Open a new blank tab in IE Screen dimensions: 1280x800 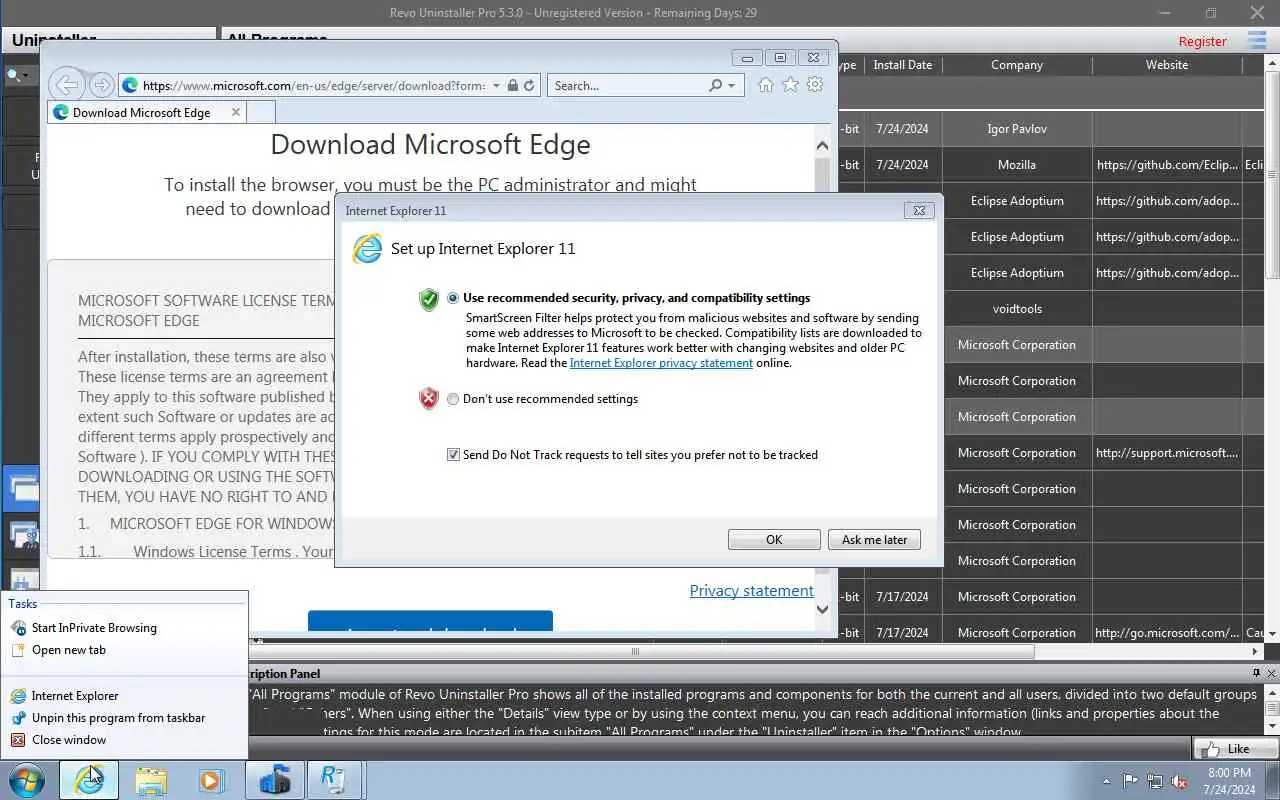point(260,113)
